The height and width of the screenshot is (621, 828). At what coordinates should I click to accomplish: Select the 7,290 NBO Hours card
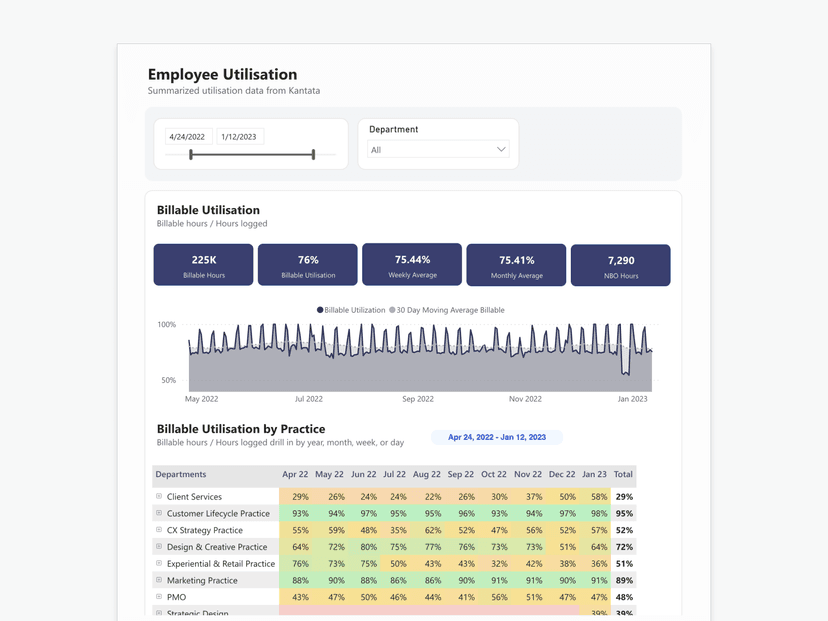click(x=620, y=264)
